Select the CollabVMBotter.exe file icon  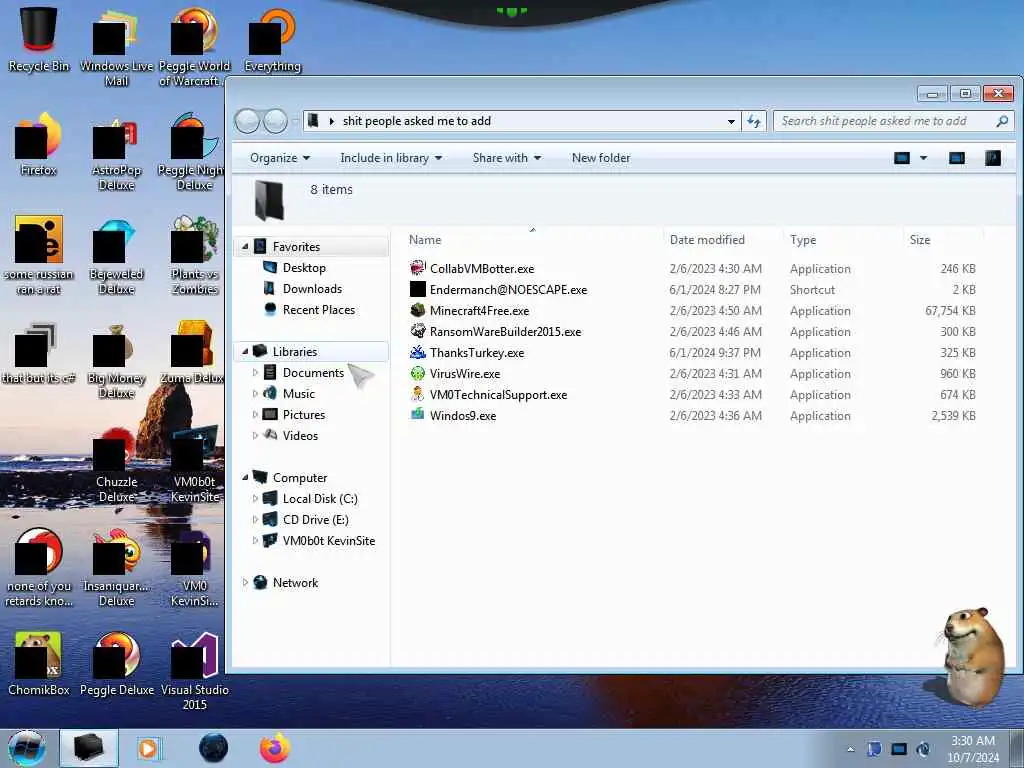(x=417, y=268)
